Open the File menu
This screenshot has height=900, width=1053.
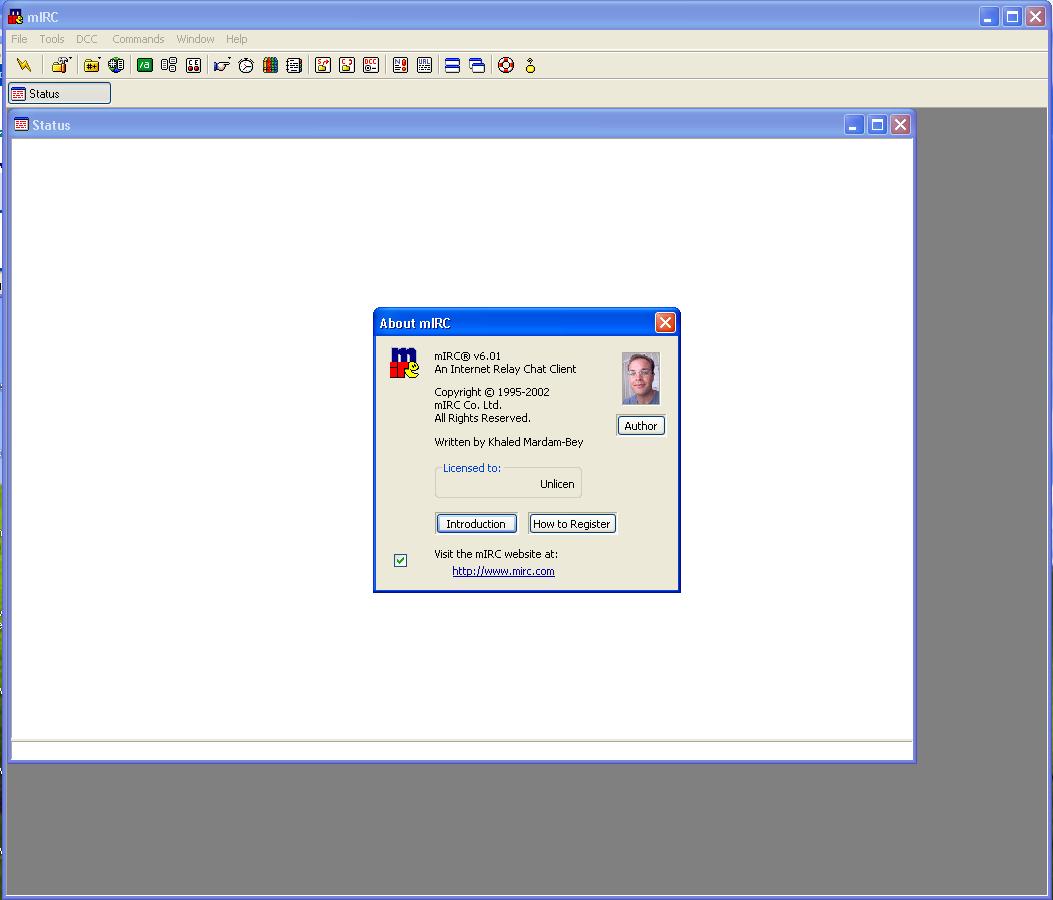click(x=19, y=39)
